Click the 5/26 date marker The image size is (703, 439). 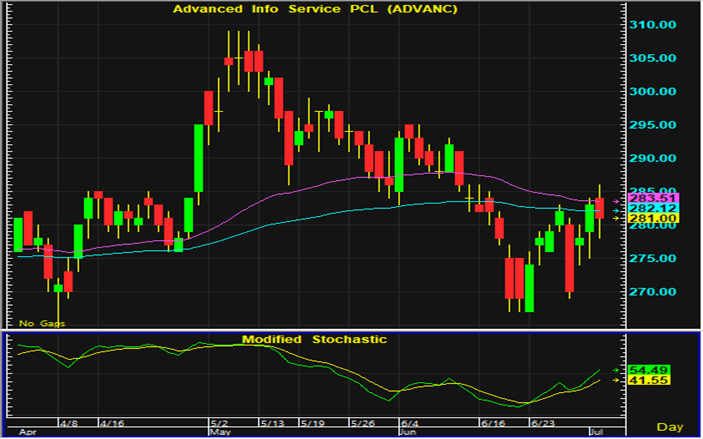tap(362, 422)
